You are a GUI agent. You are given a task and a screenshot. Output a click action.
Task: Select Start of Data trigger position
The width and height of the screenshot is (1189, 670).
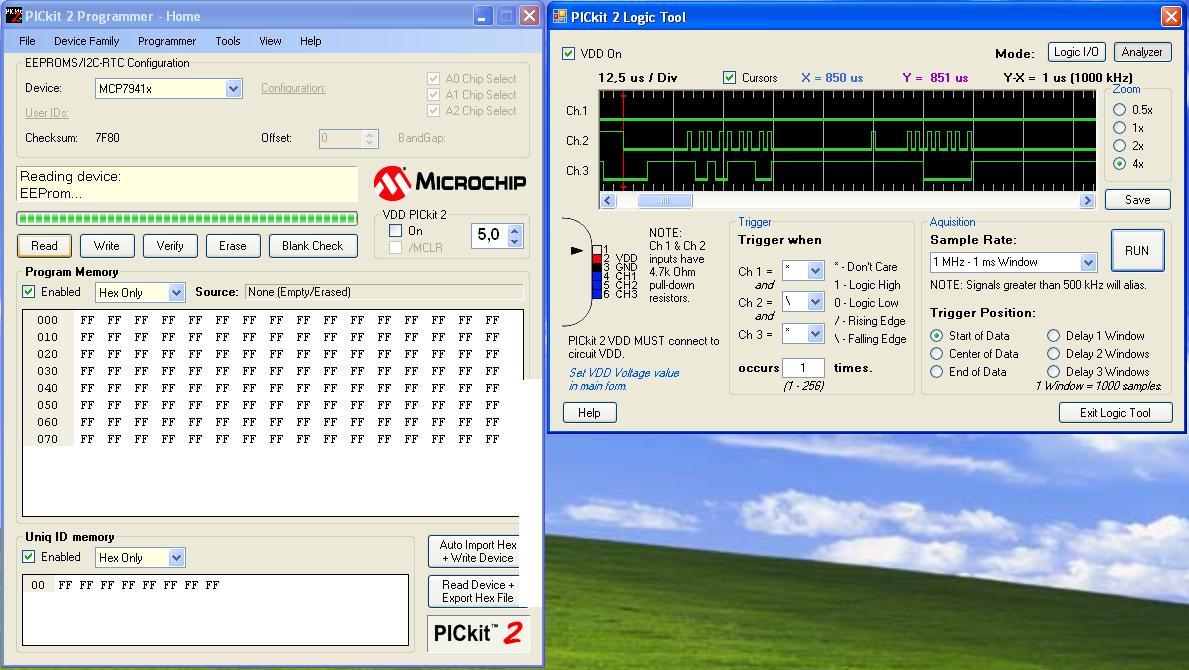pyautogui.click(x=936, y=336)
